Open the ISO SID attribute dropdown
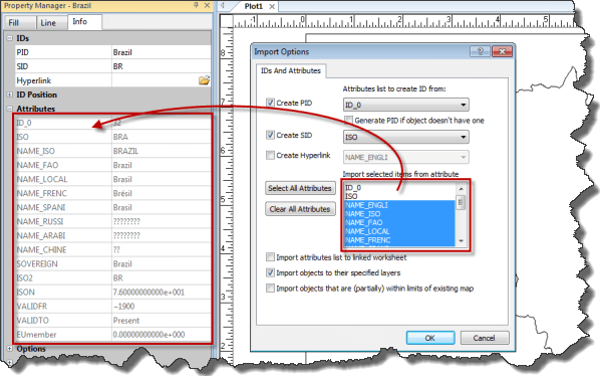The height and width of the screenshot is (376, 600). tap(406, 137)
